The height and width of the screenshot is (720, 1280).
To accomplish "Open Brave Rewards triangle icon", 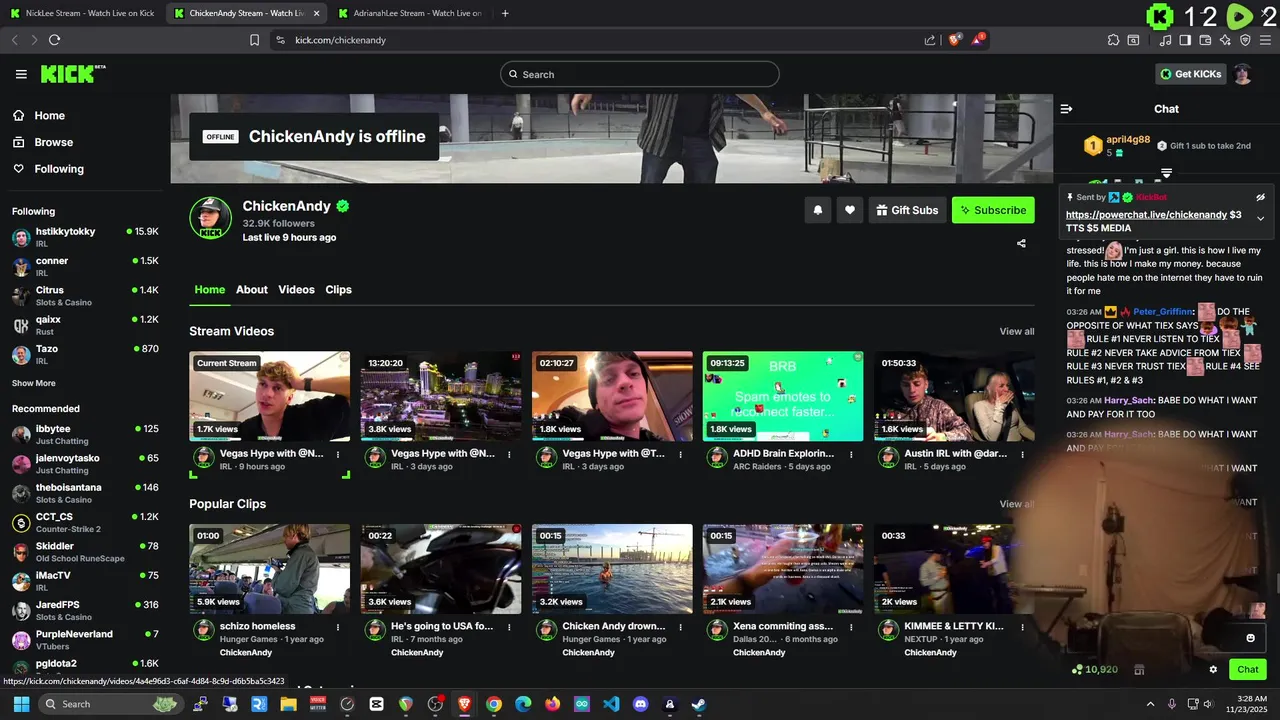I will coord(978,40).
